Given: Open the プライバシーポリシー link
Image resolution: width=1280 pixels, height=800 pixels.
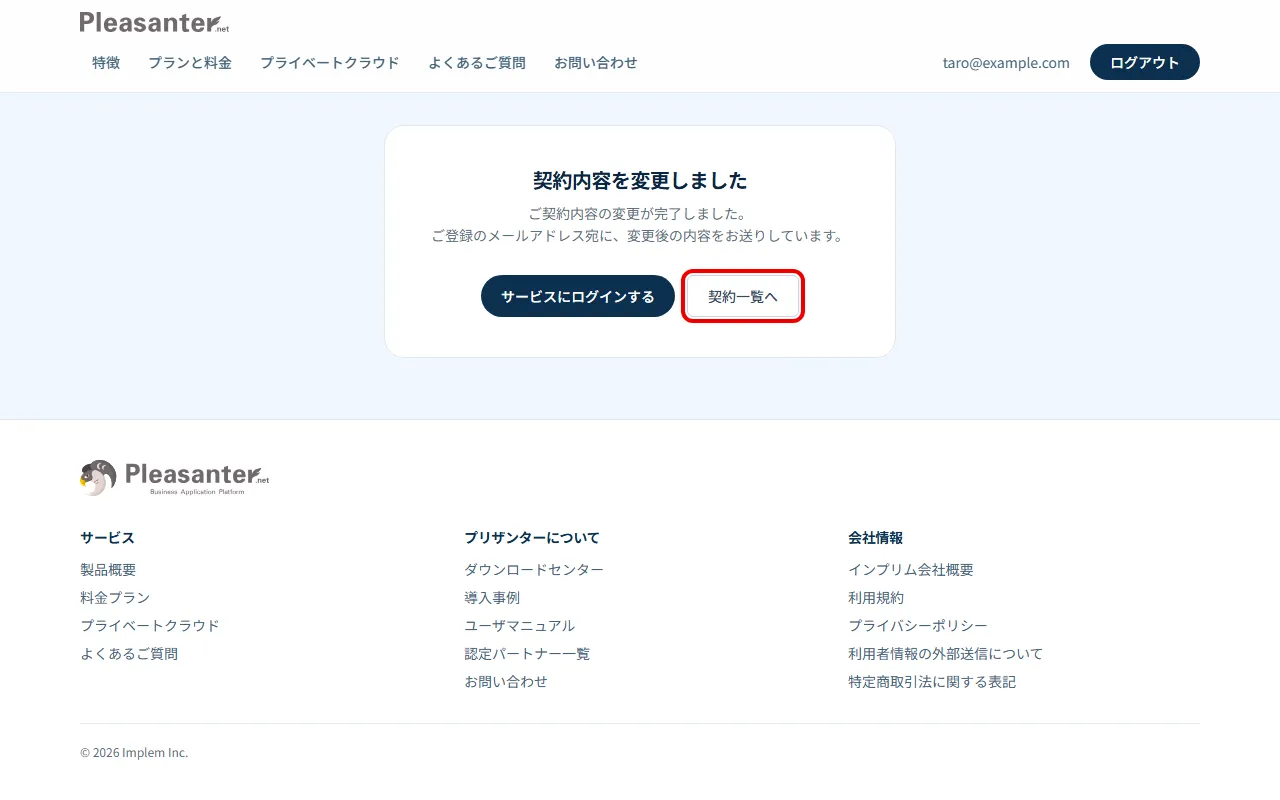Looking at the screenshot, I should (x=918, y=626).
